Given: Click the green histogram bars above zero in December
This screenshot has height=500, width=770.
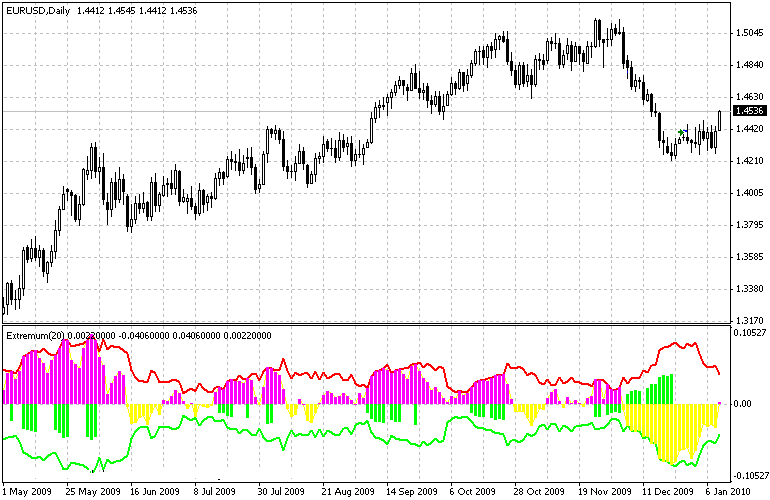Looking at the screenshot, I should 648,389.
